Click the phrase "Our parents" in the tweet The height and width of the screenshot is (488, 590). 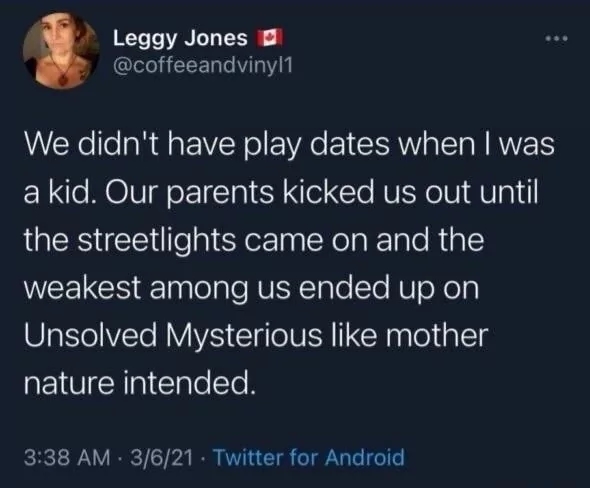(x=189, y=193)
